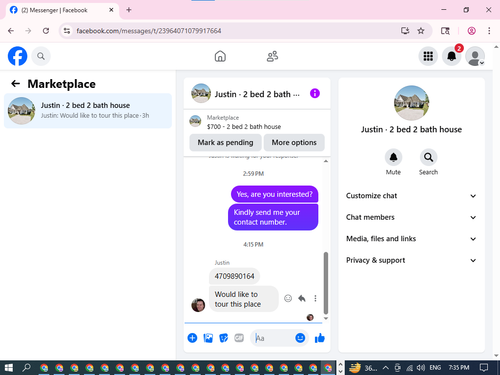Click 'Kindly send me your contact number' bubble
The width and height of the screenshot is (500, 375).
[x=273, y=217]
